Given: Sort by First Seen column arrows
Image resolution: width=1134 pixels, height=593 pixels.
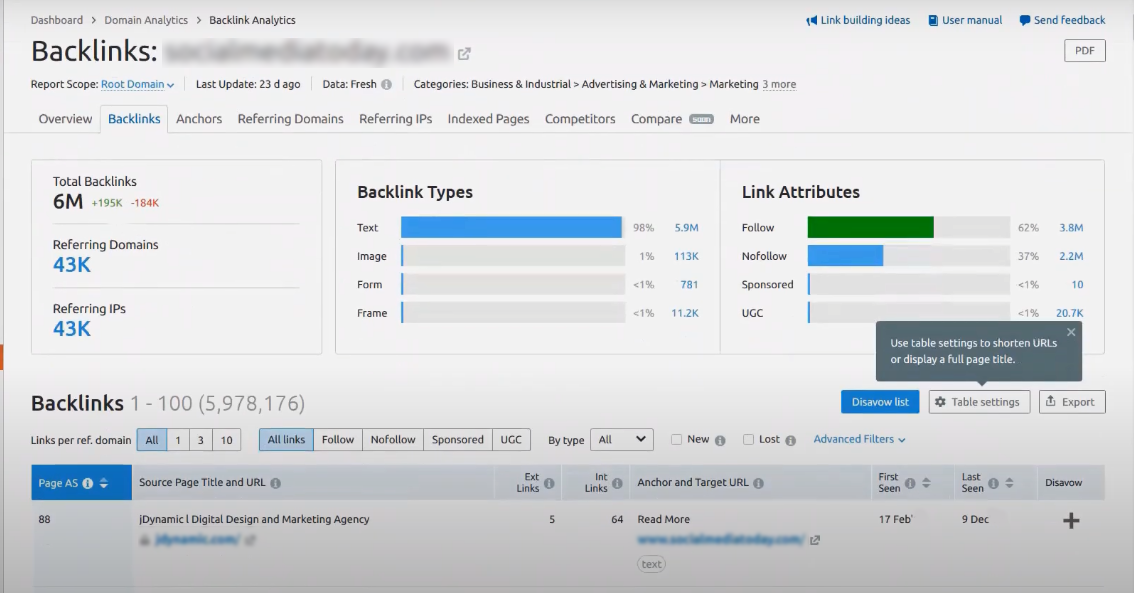Looking at the screenshot, I should pyautogui.click(x=926, y=483).
